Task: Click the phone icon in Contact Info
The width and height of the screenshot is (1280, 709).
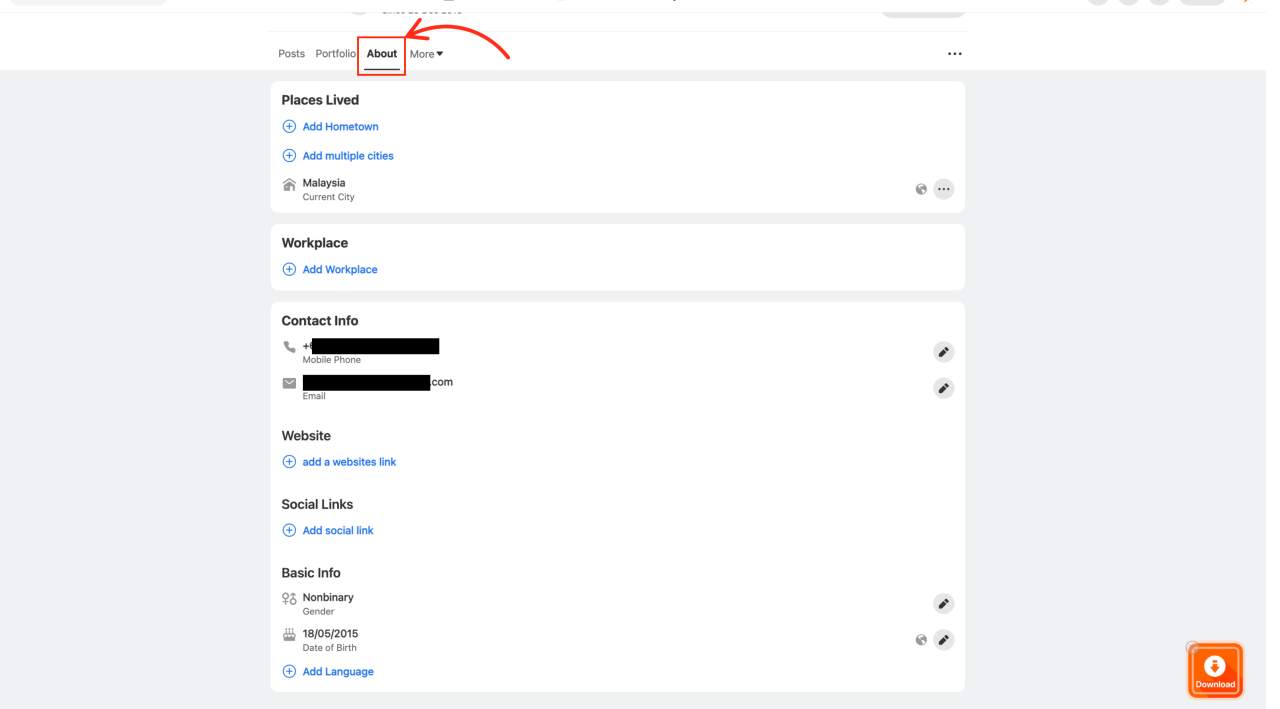Action: [x=289, y=347]
